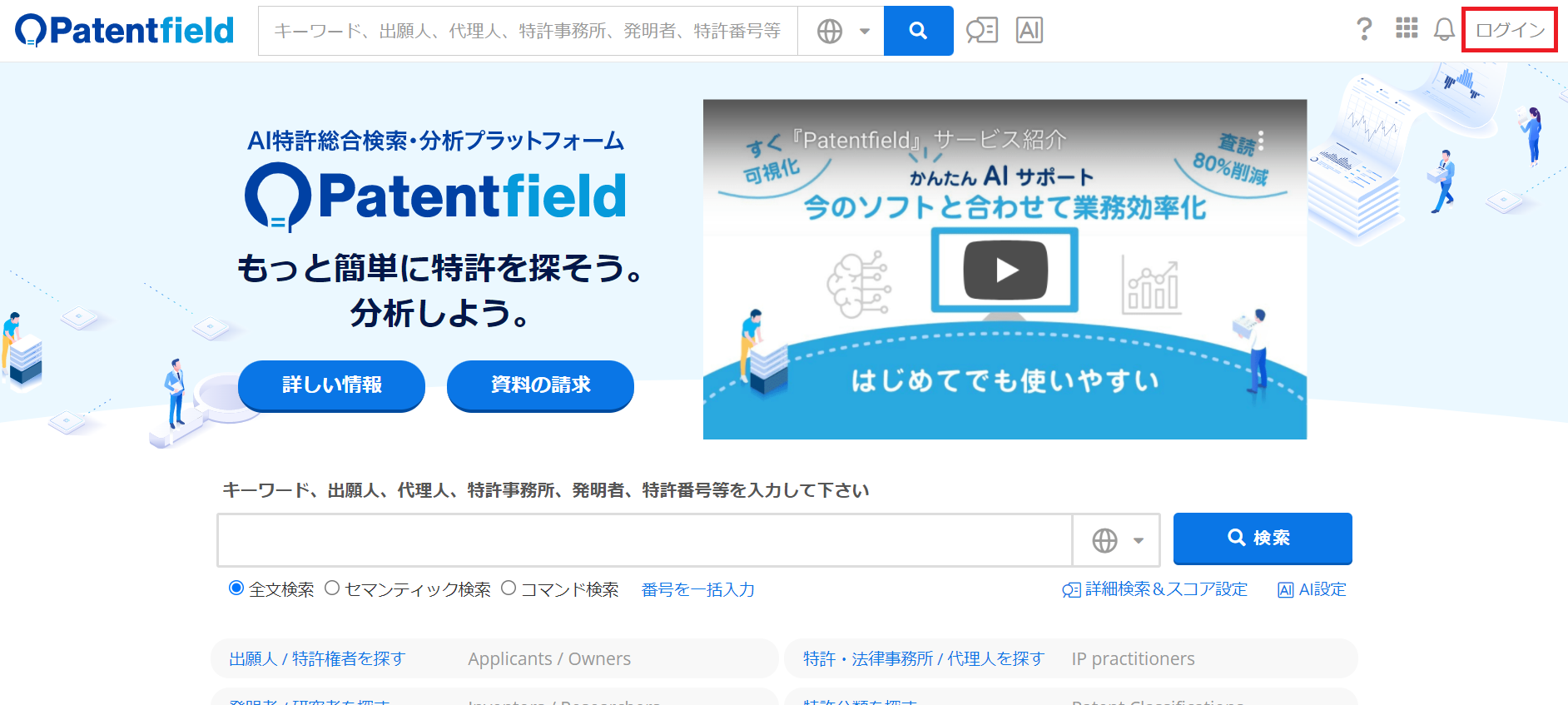1568x705 pixels.
Task: Select the コマンド検索 radio button
Action: tap(509, 588)
